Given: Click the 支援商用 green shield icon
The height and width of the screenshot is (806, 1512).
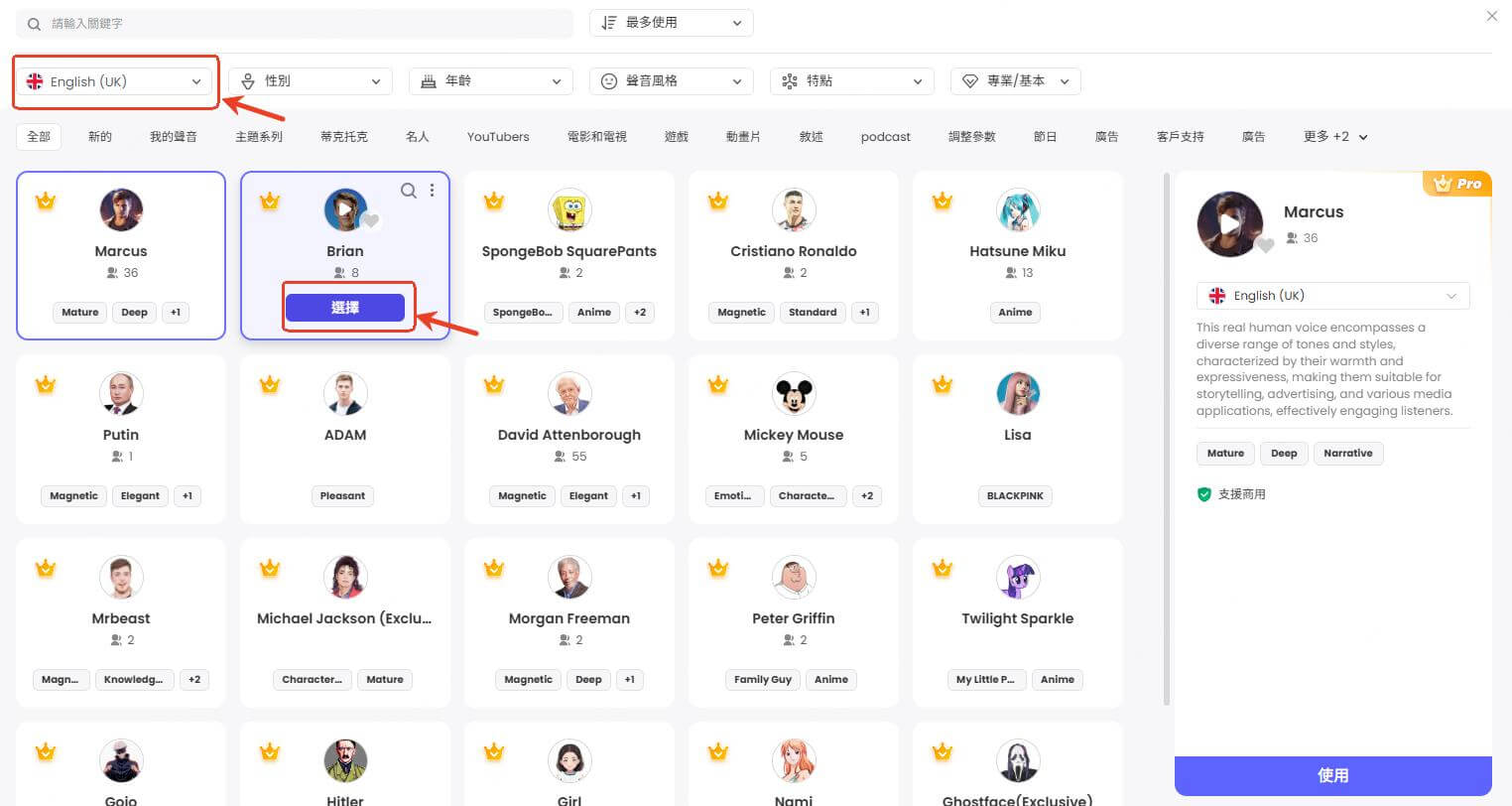Looking at the screenshot, I should click(1204, 494).
